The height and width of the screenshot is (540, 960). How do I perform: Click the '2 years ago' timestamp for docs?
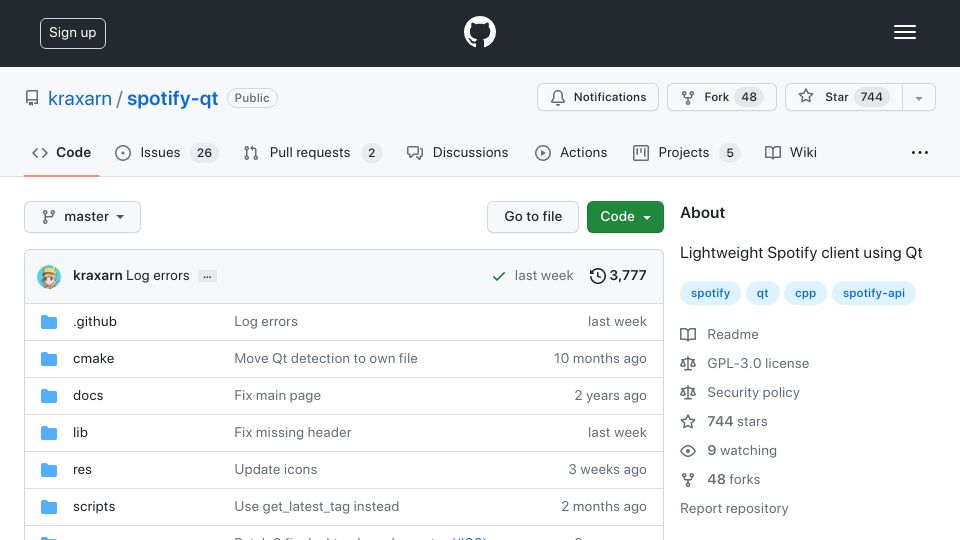[610, 396]
